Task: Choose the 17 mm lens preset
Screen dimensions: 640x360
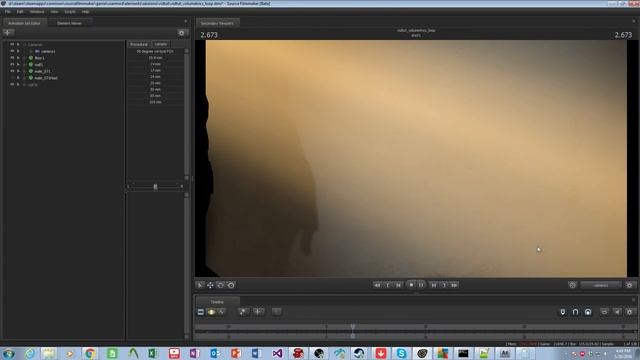Action: coord(155,70)
